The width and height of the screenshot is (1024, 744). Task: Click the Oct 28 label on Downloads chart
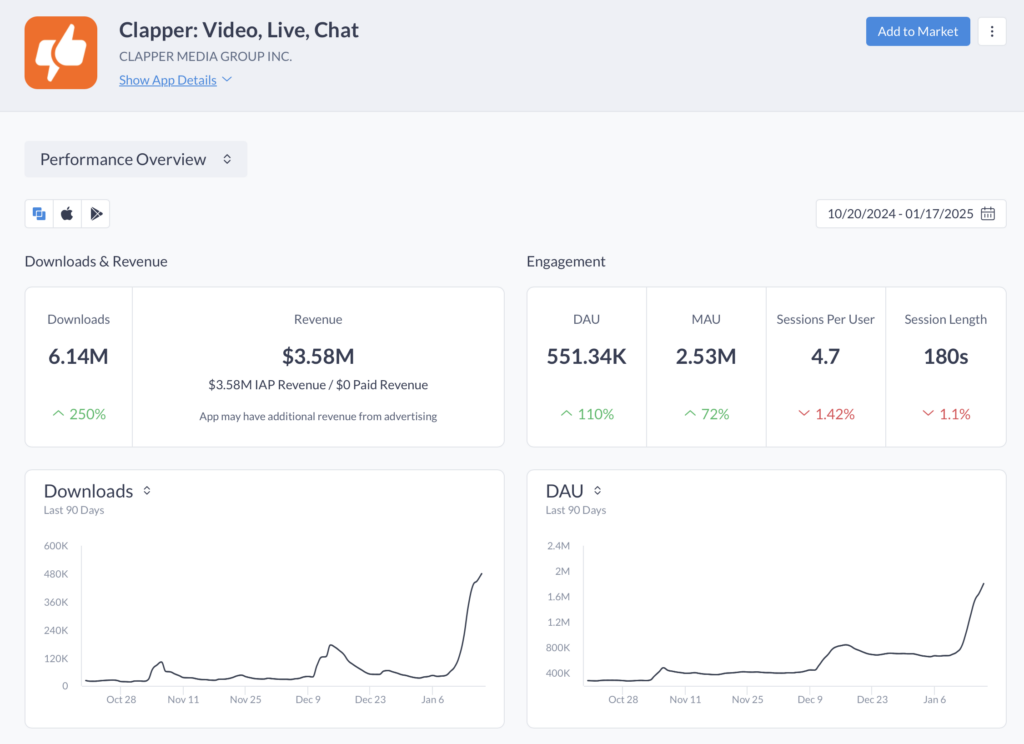point(121,700)
